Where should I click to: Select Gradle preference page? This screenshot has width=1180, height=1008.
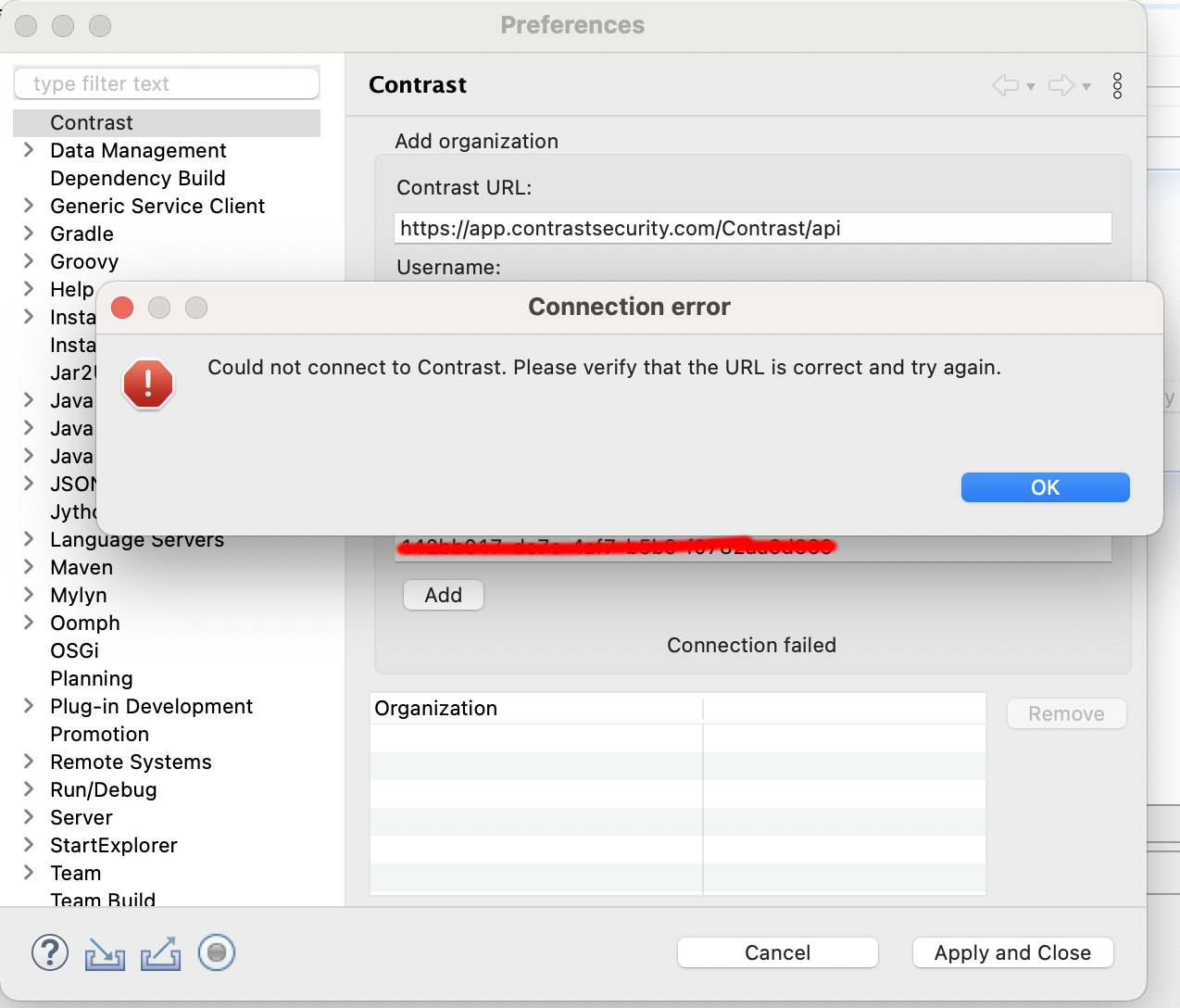pyautogui.click(x=82, y=233)
